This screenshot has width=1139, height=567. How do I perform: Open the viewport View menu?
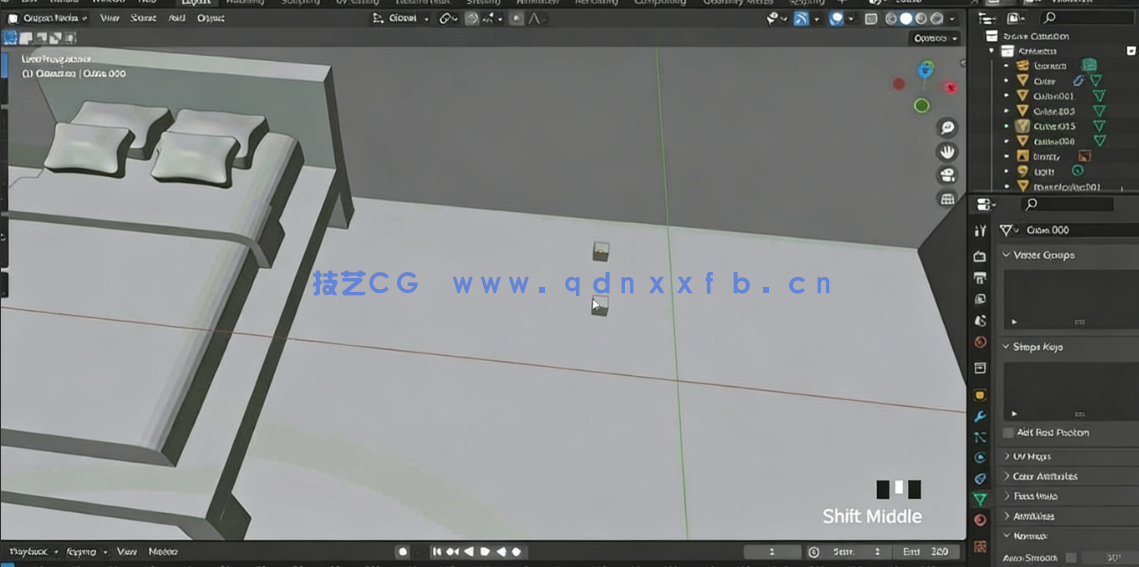[x=110, y=18]
